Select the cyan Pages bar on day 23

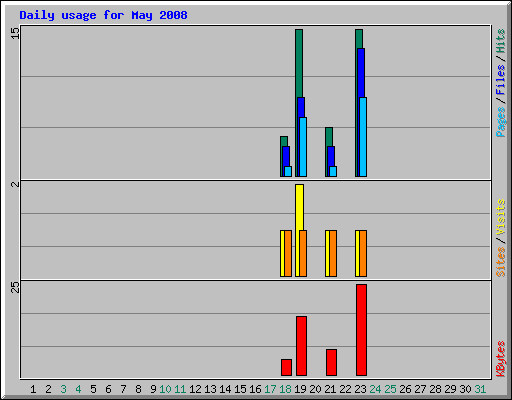click(x=363, y=137)
